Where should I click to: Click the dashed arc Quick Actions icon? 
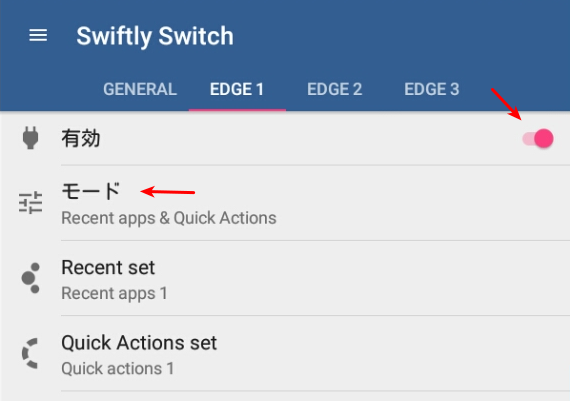point(30,353)
